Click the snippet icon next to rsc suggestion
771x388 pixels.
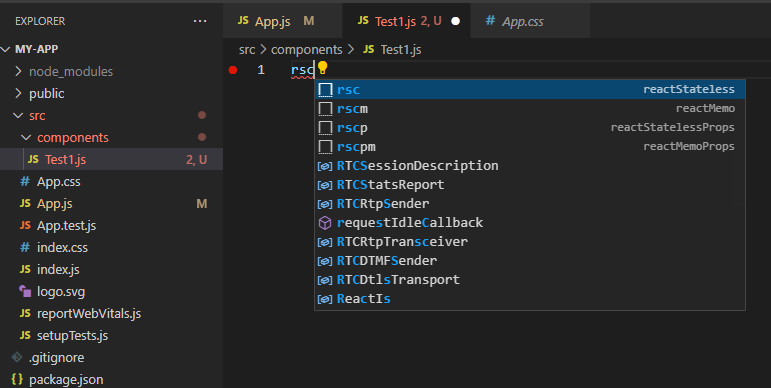click(326, 90)
